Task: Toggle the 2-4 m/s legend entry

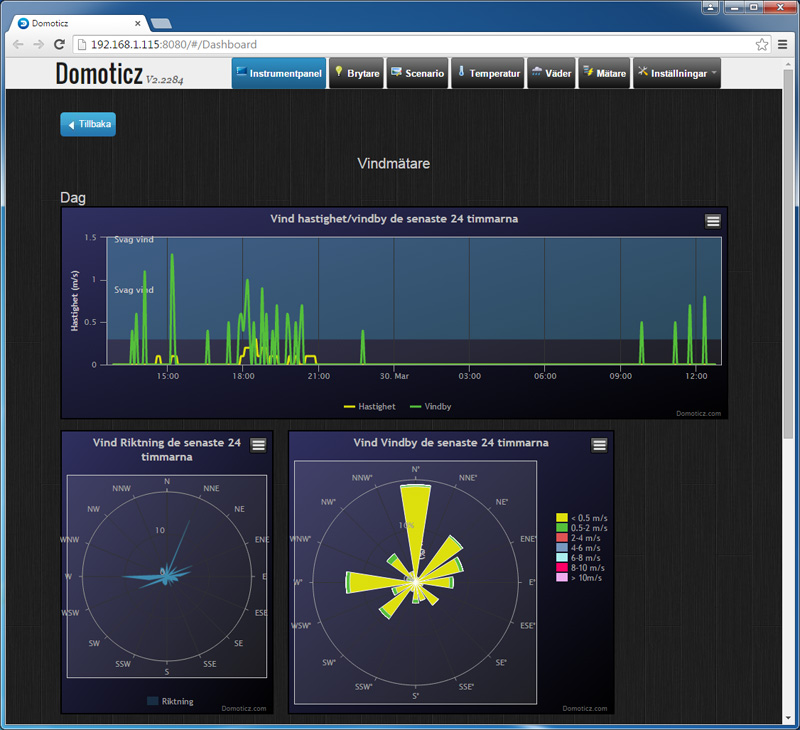Action: tap(578, 538)
